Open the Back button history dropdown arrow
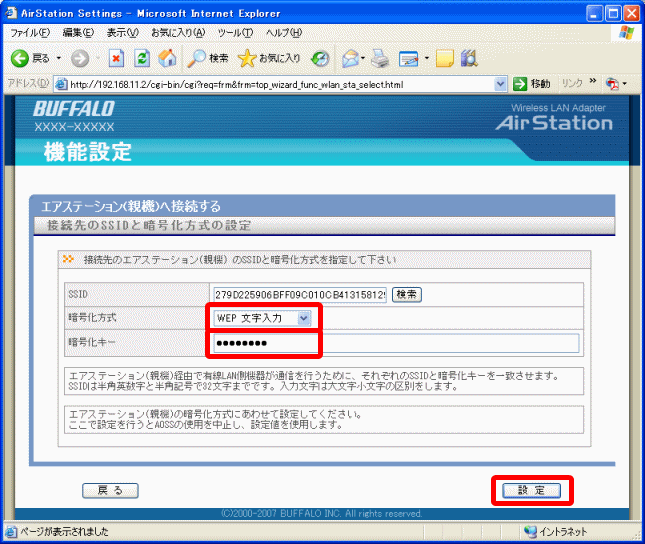Viewport: 645px width, 544px height. [58, 58]
